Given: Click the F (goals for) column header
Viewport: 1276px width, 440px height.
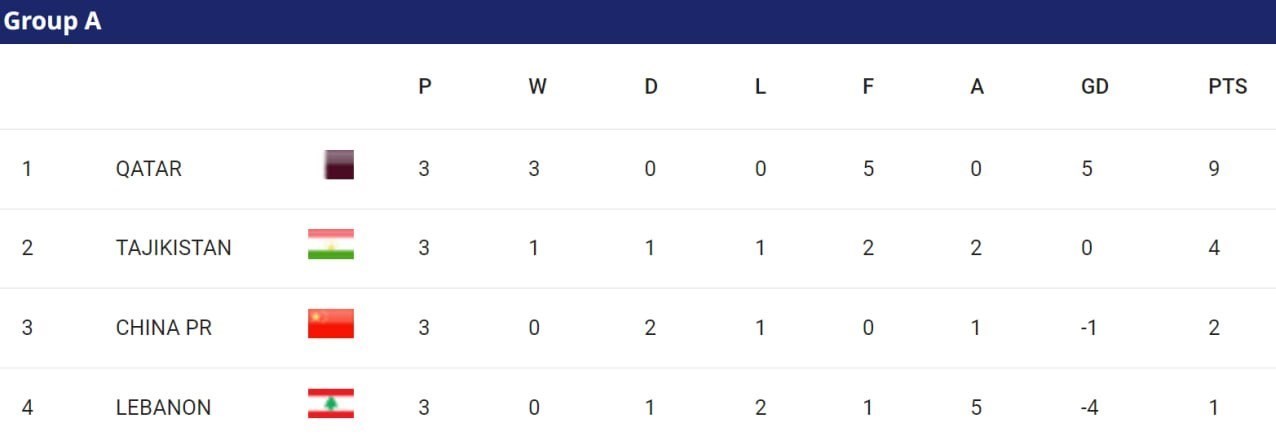Looking at the screenshot, I should (x=868, y=87).
